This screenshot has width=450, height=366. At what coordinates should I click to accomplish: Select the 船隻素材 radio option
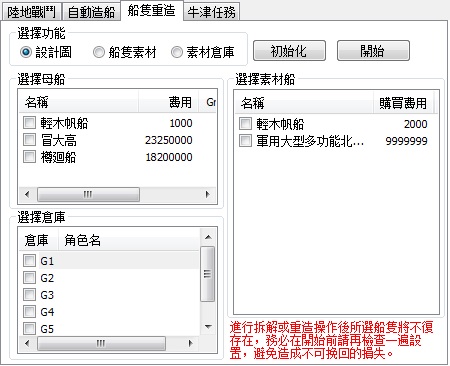tap(99, 52)
